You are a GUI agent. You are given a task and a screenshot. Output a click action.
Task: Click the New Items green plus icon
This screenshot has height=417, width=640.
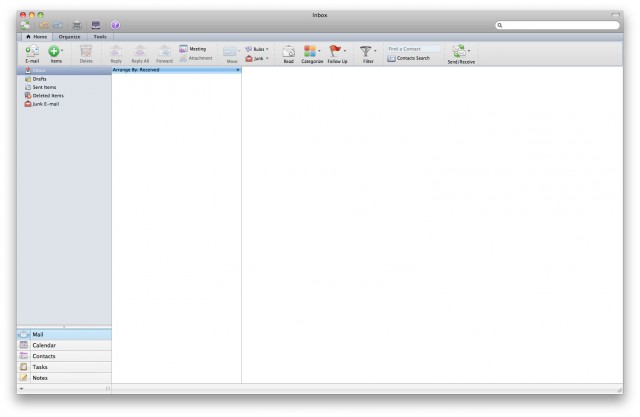click(54, 51)
